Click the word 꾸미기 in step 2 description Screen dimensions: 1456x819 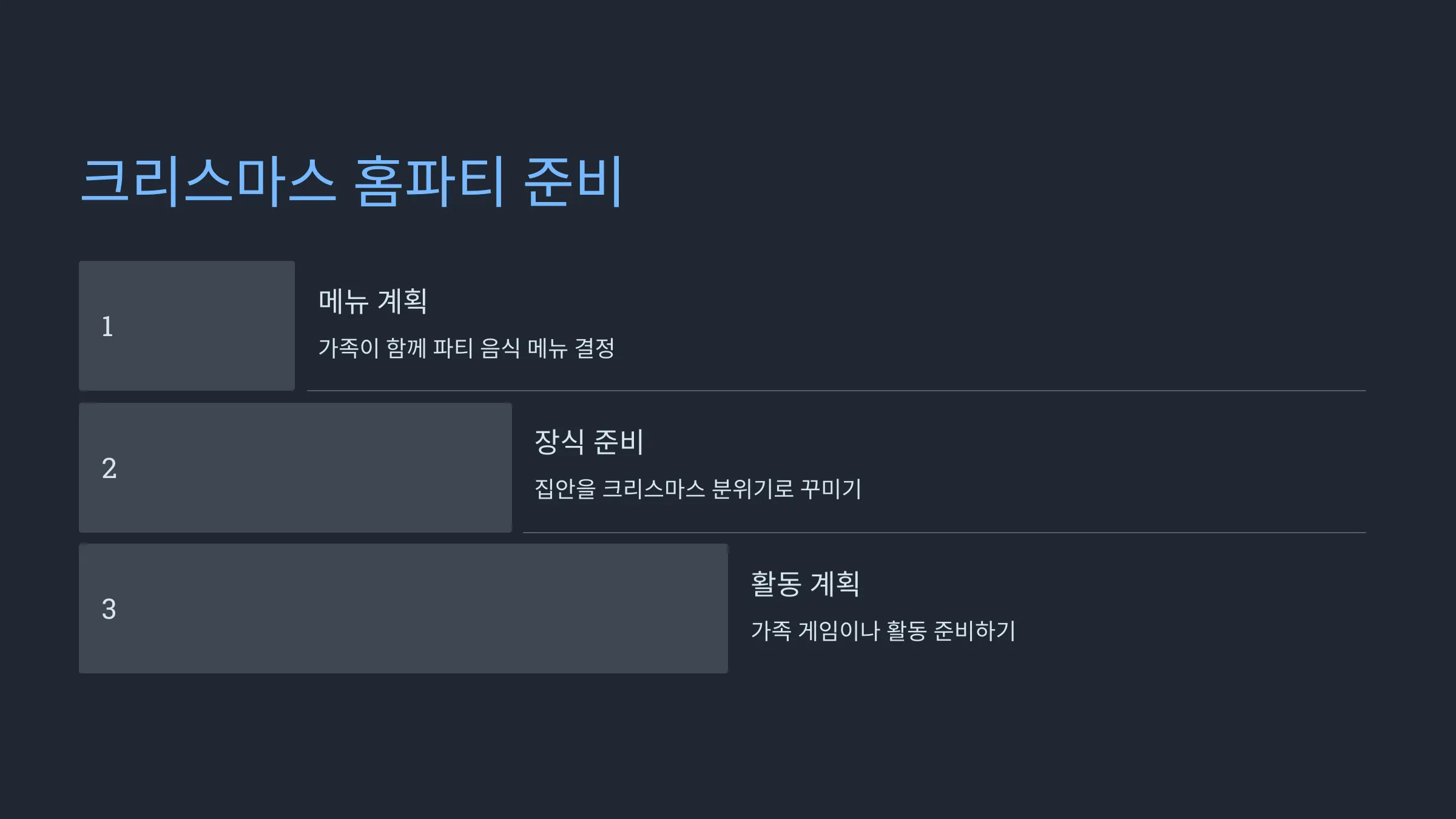(x=831, y=489)
